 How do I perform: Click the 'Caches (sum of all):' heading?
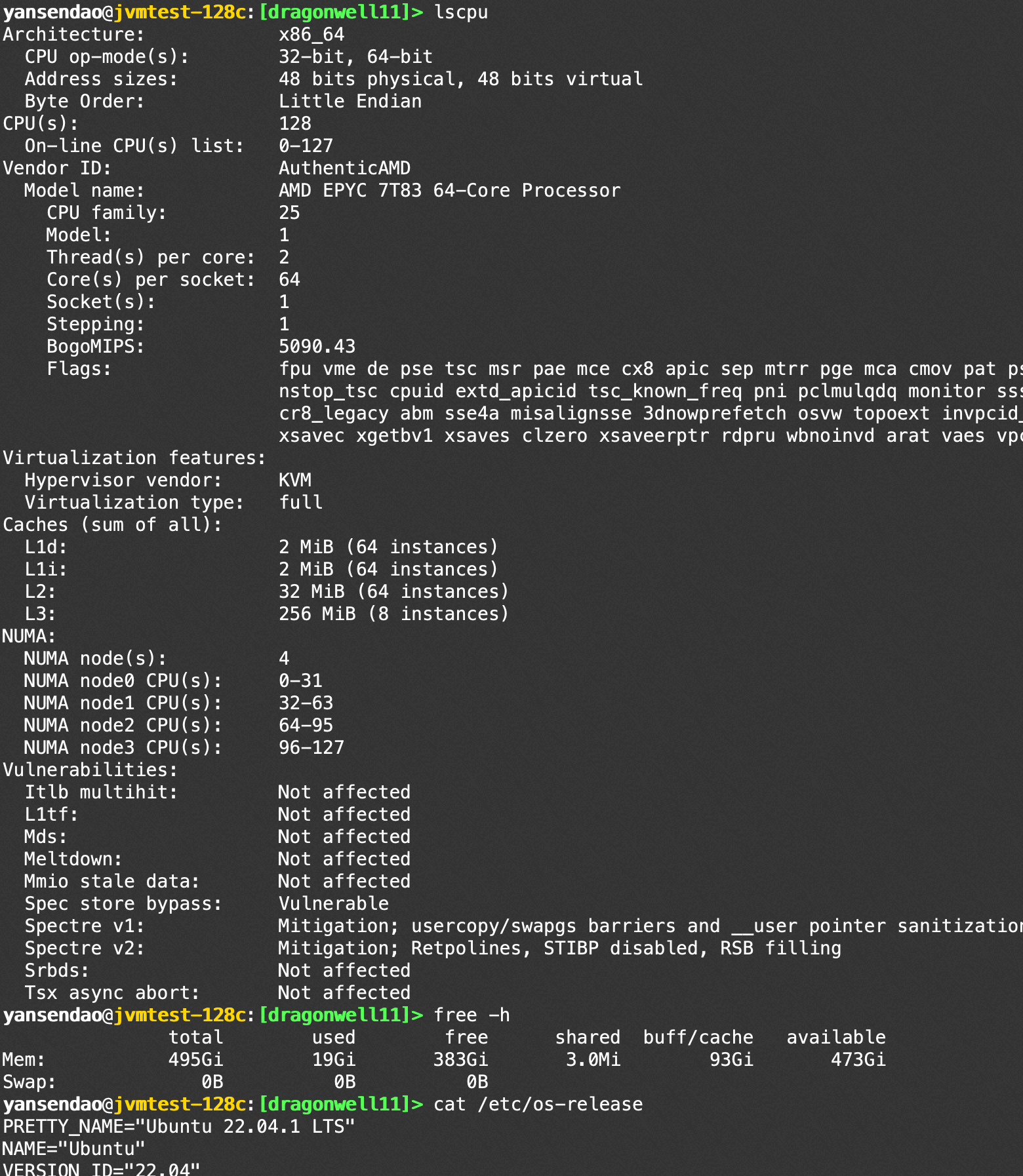[x=113, y=525]
